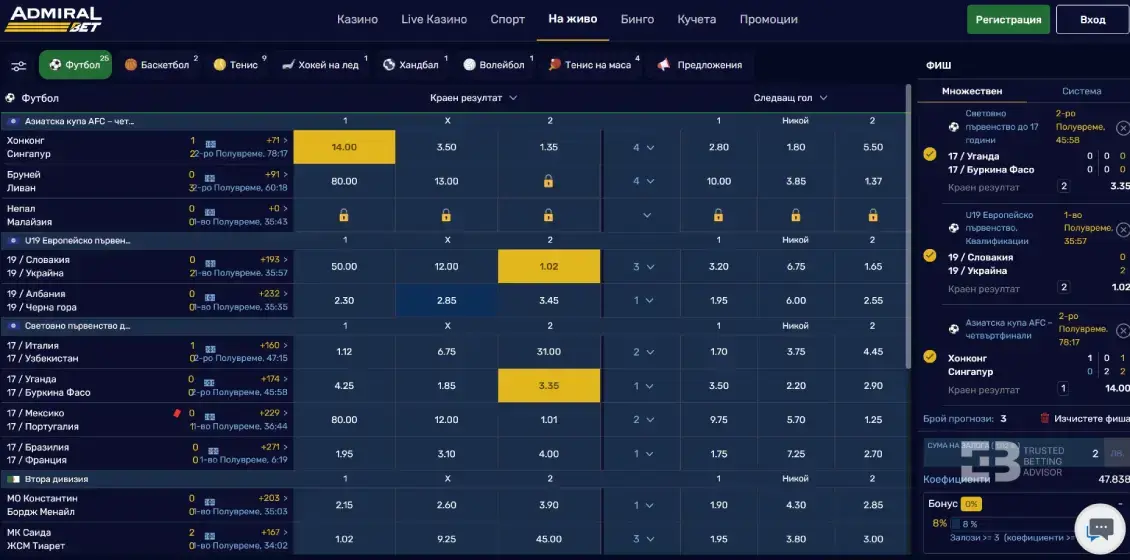Open the Предложения megaphone icon

(x=663, y=65)
